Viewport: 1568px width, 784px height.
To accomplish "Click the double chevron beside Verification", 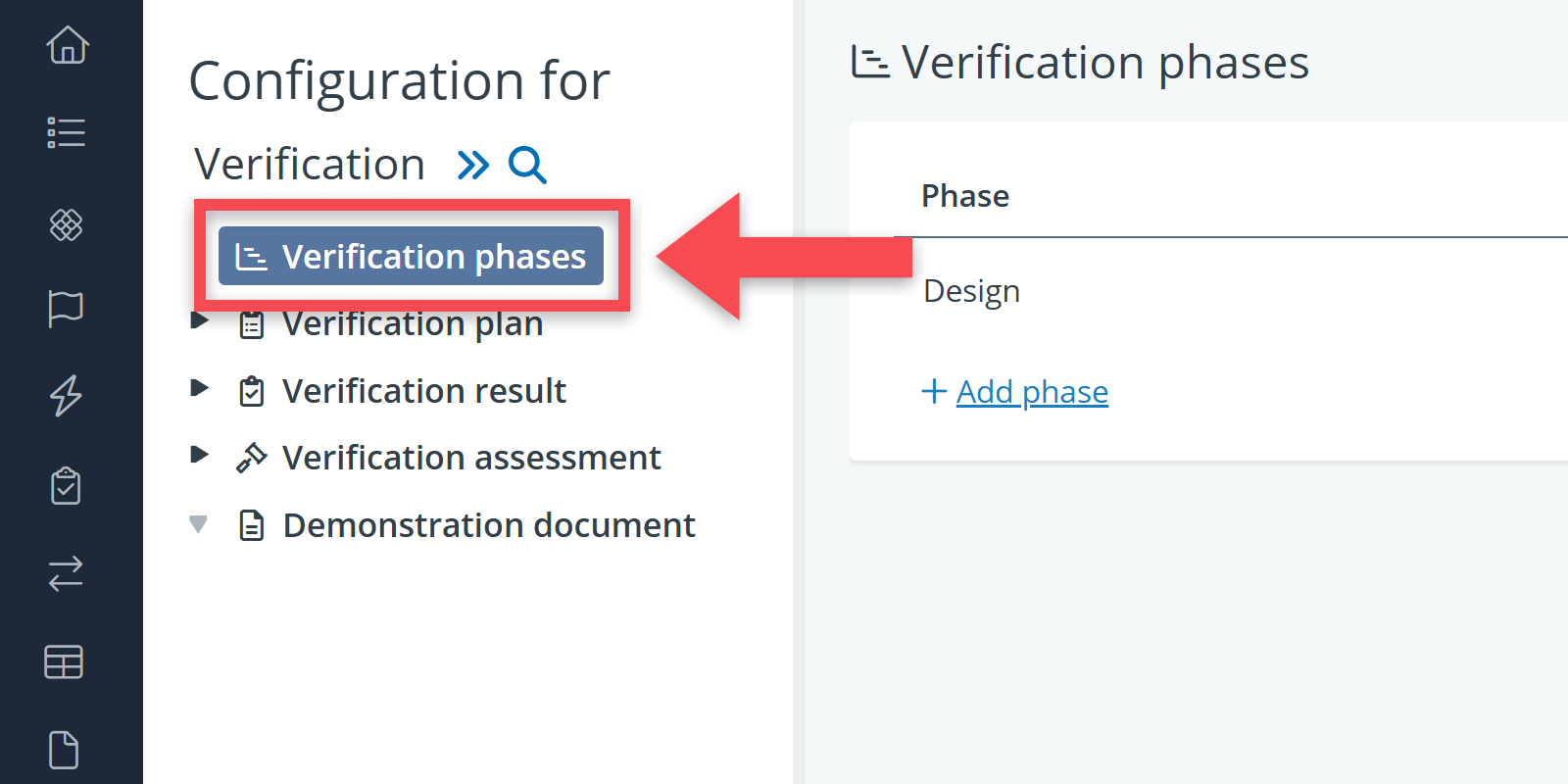I will pyautogui.click(x=473, y=165).
